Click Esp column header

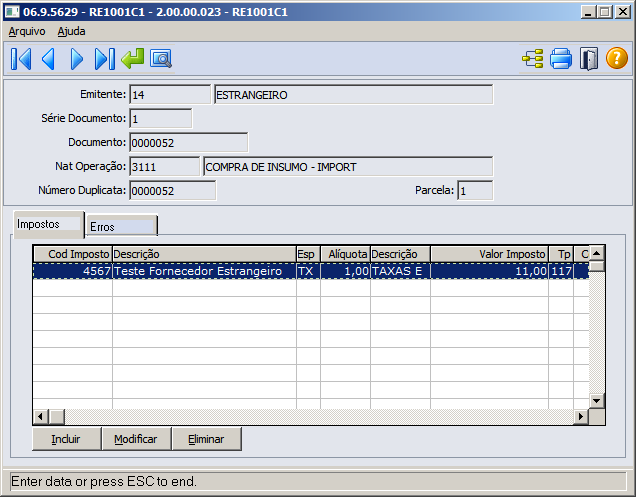coord(308,254)
